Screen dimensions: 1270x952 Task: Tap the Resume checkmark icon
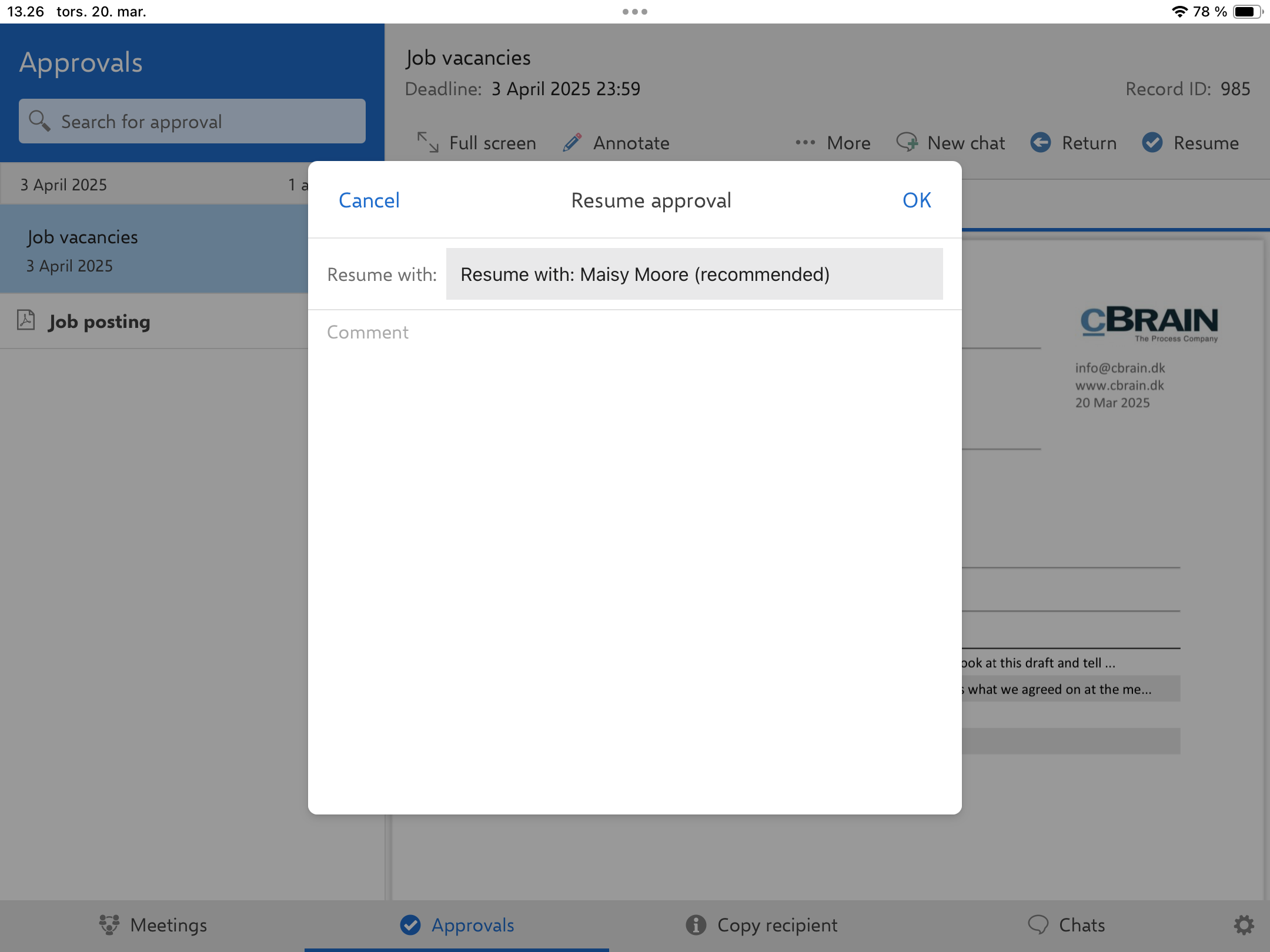click(1152, 143)
